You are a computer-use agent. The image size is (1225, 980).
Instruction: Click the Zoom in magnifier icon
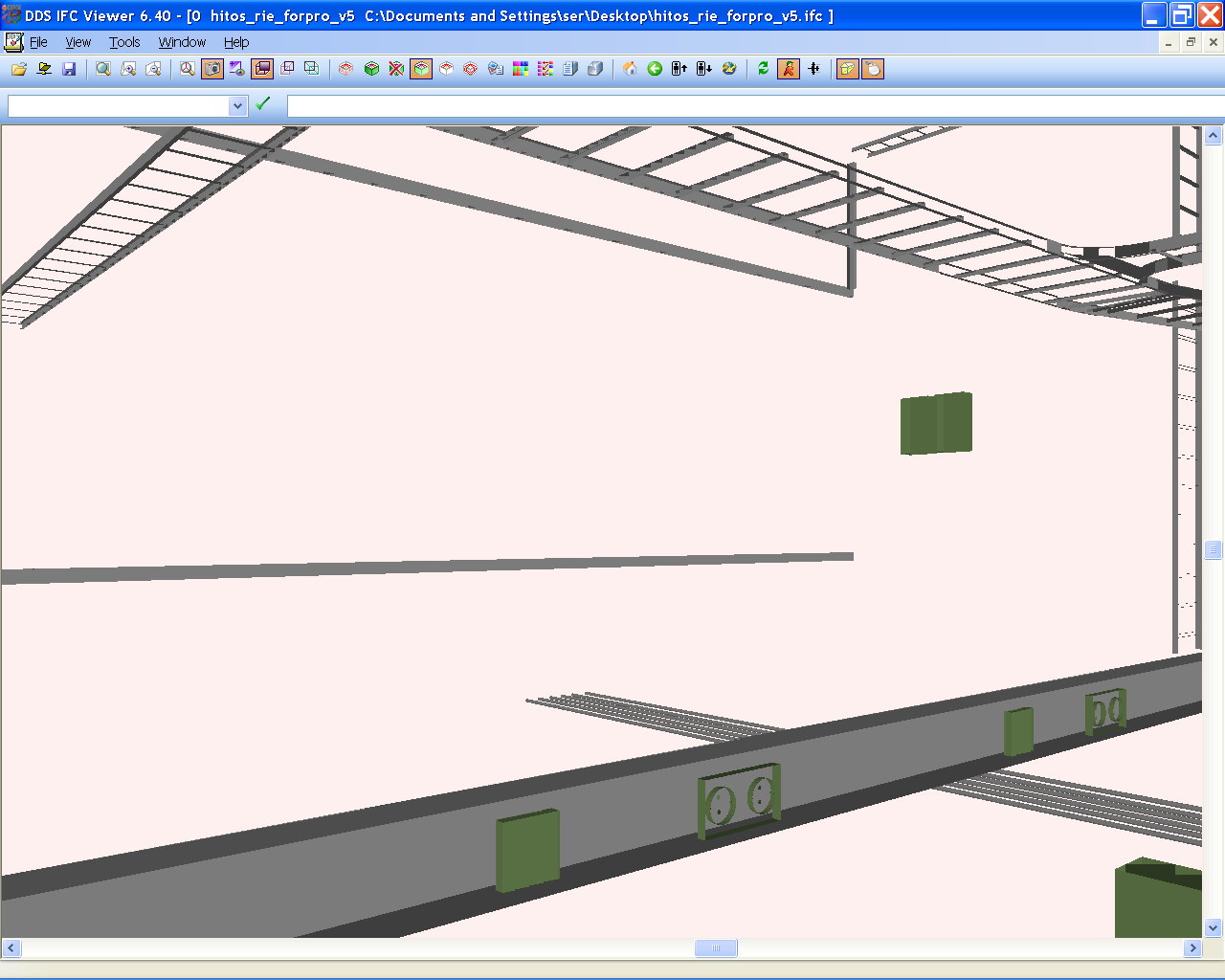point(128,69)
